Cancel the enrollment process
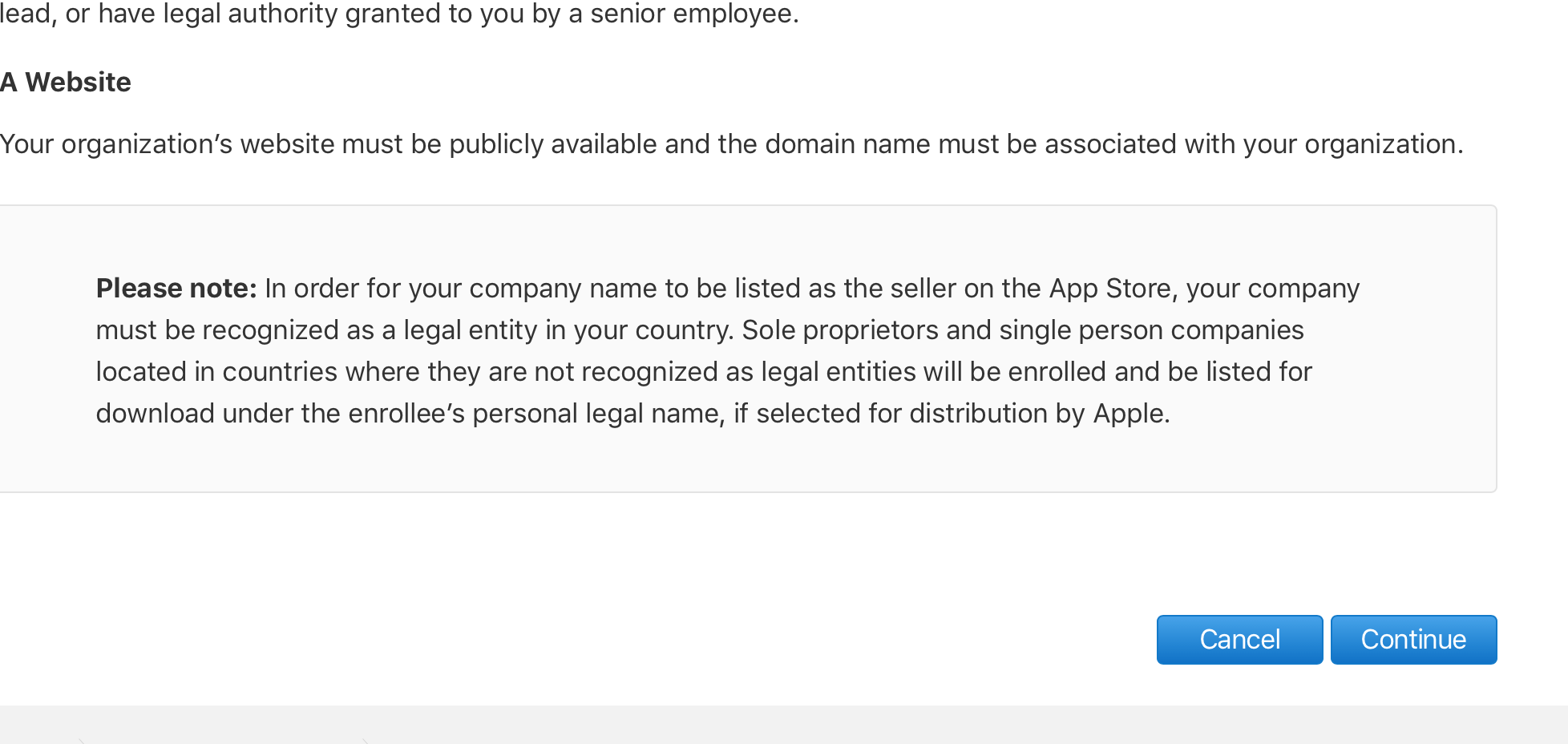1568x744 pixels. (1239, 639)
